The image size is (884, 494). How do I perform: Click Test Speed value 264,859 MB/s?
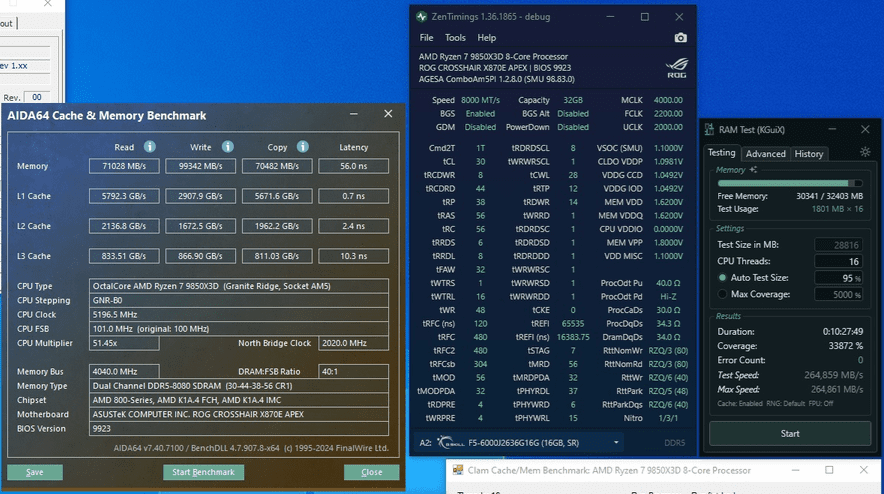tap(833, 374)
